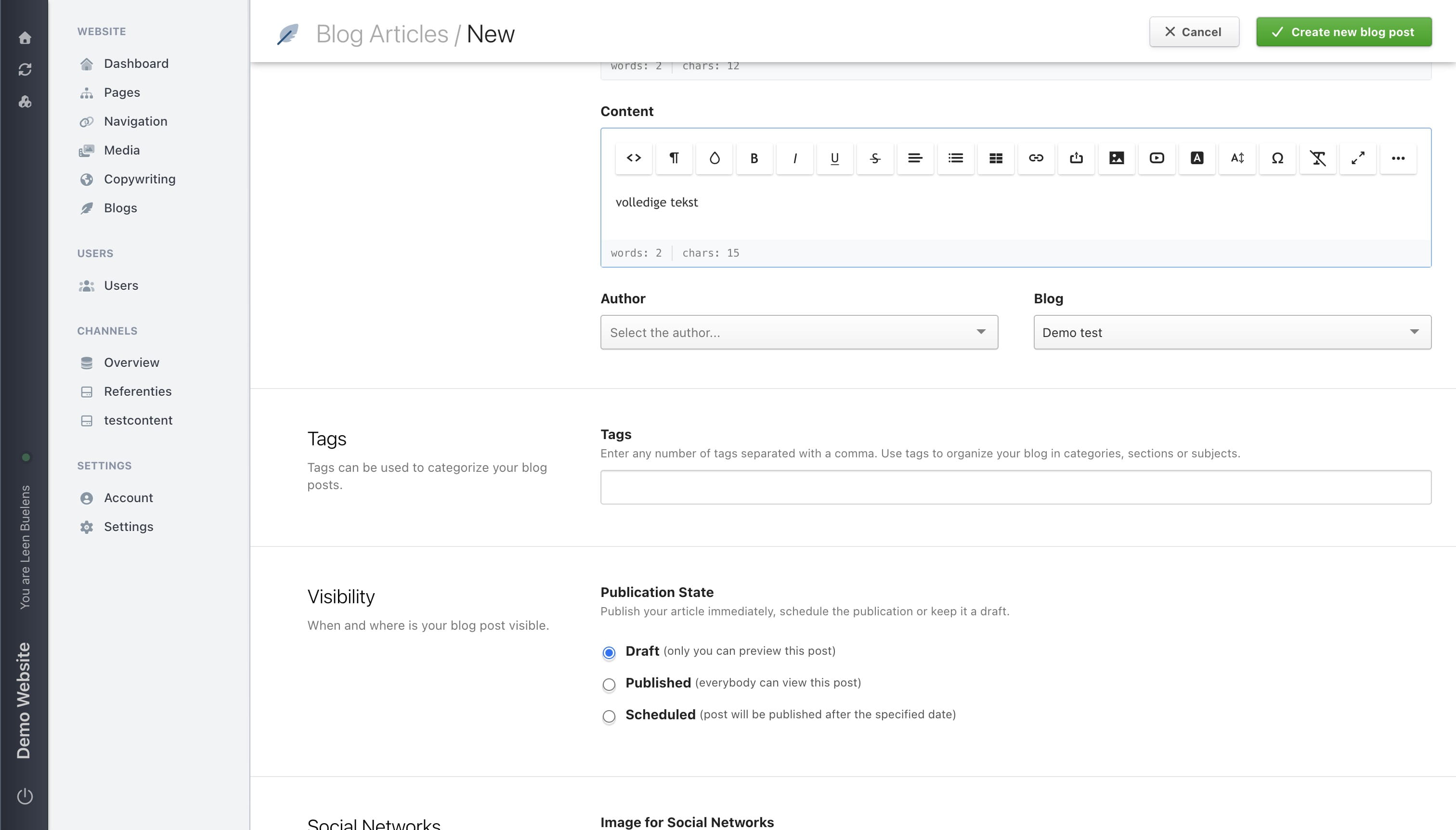Show more editor tools (ellipsis)

1398,158
